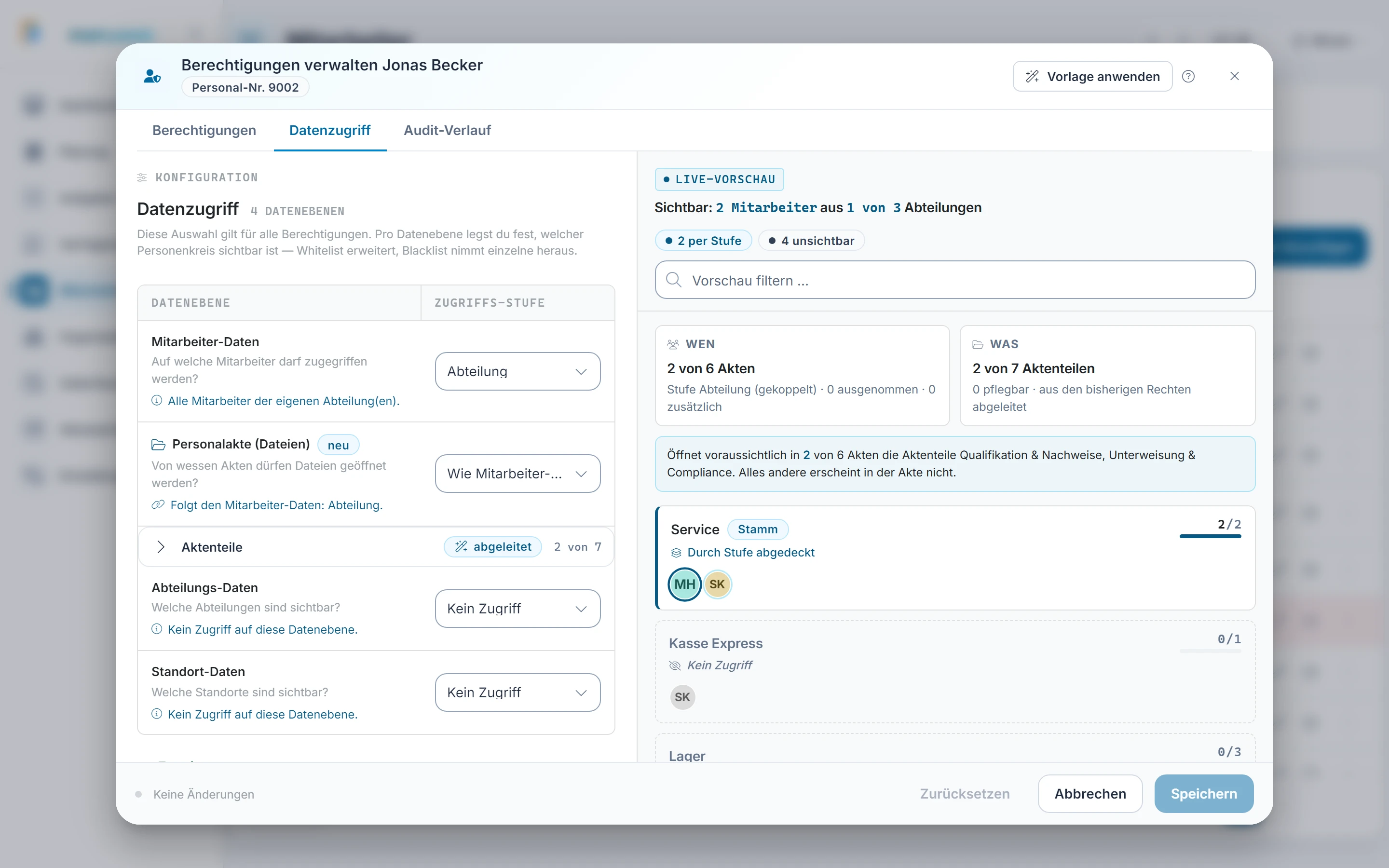Click the folder icon next to WAS
1389x868 pixels.
(x=978, y=344)
